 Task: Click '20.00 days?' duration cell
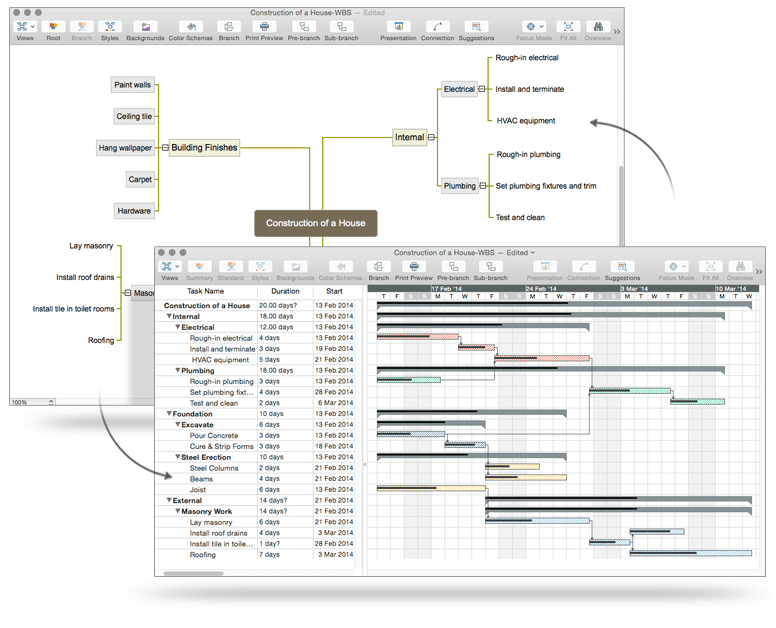285,305
